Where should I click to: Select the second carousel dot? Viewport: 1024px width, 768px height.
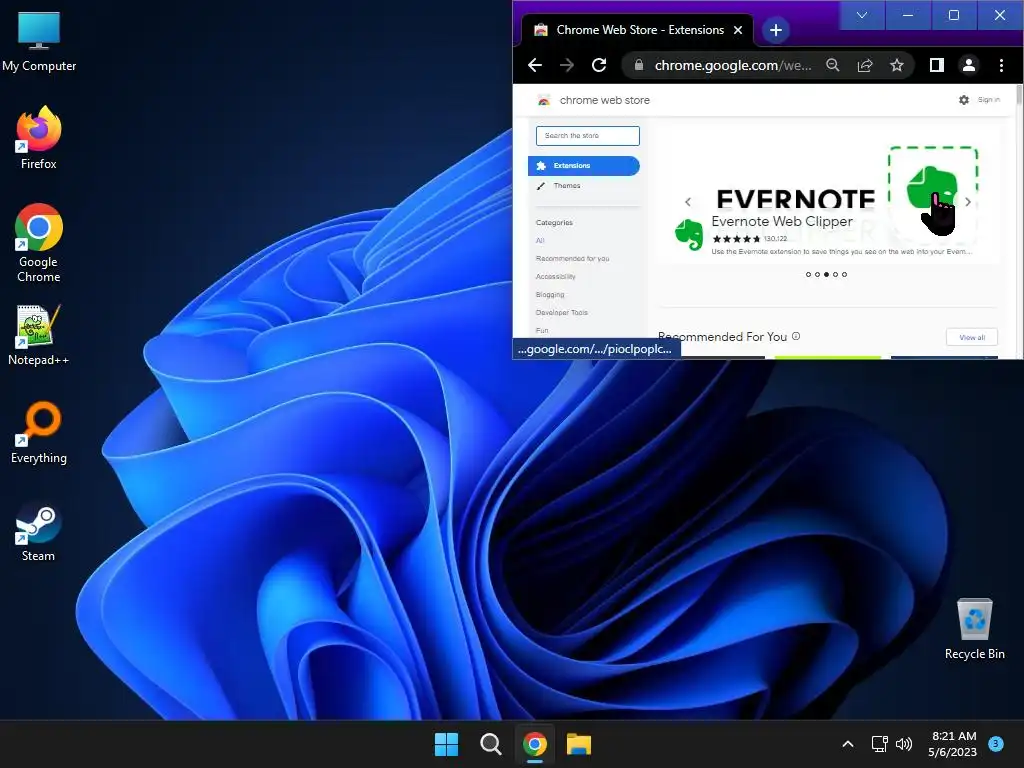point(817,274)
